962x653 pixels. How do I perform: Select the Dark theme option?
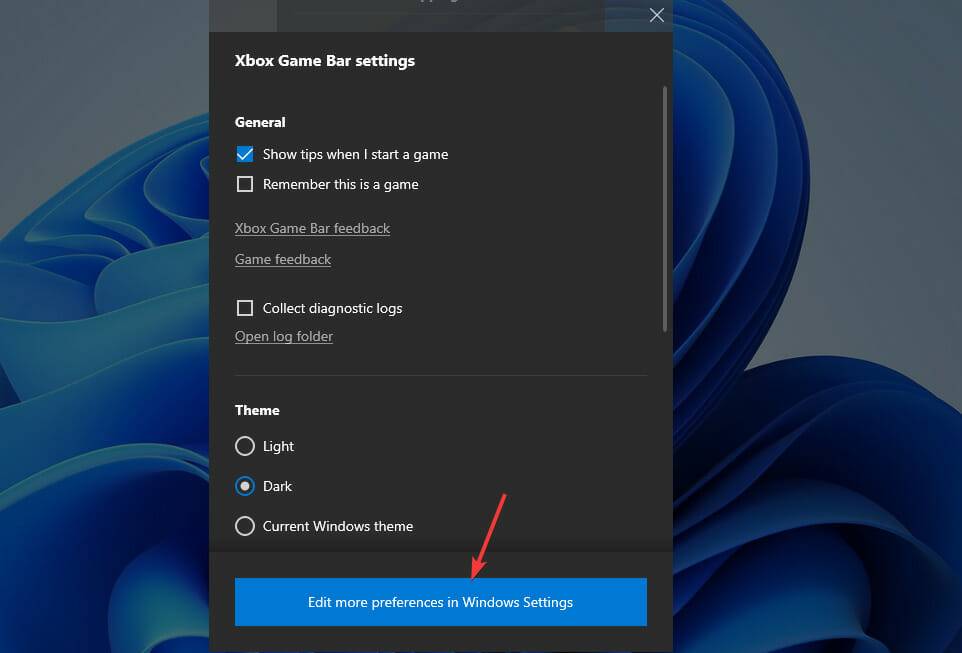[244, 486]
